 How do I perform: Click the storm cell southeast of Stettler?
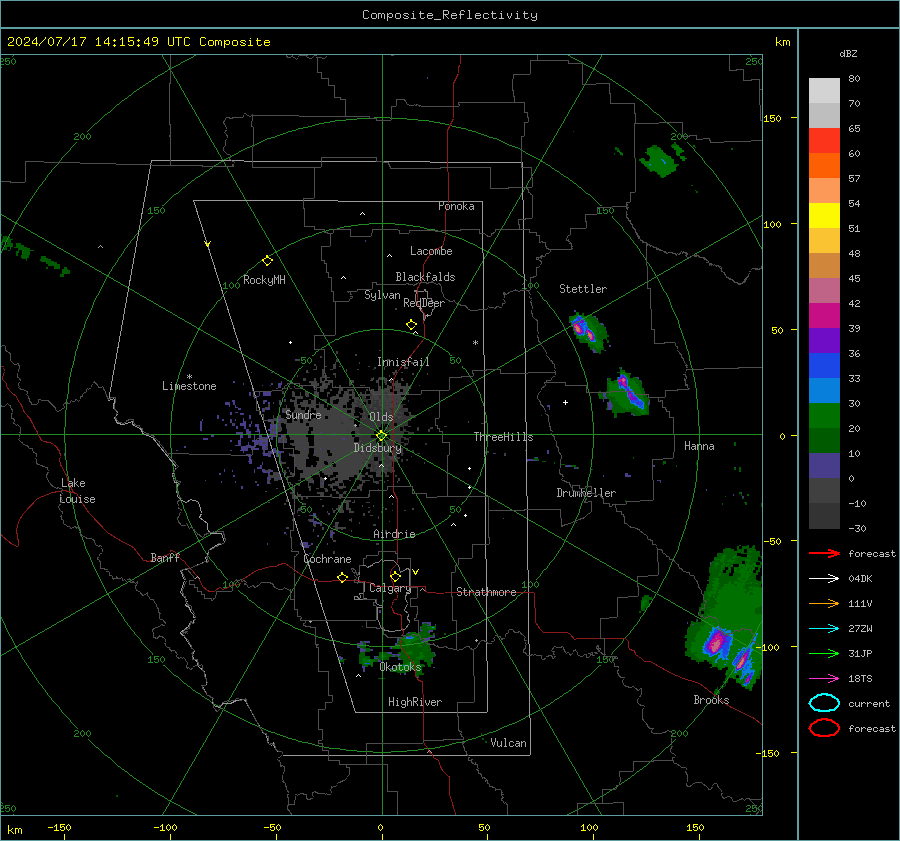click(588, 332)
